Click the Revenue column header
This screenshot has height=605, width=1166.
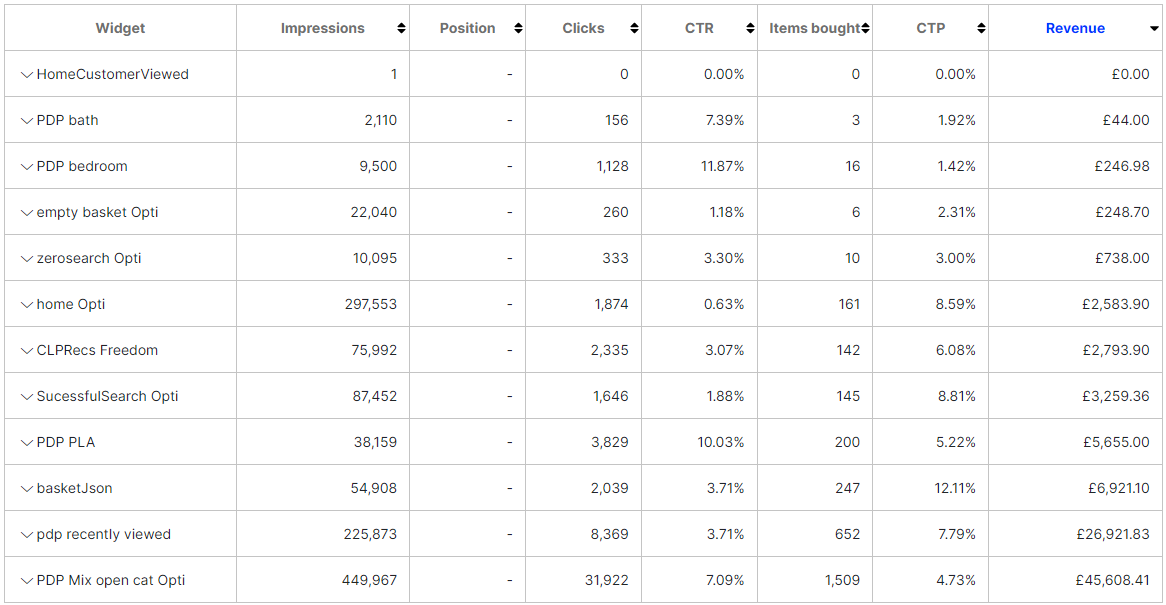[x=1075, y=29]
